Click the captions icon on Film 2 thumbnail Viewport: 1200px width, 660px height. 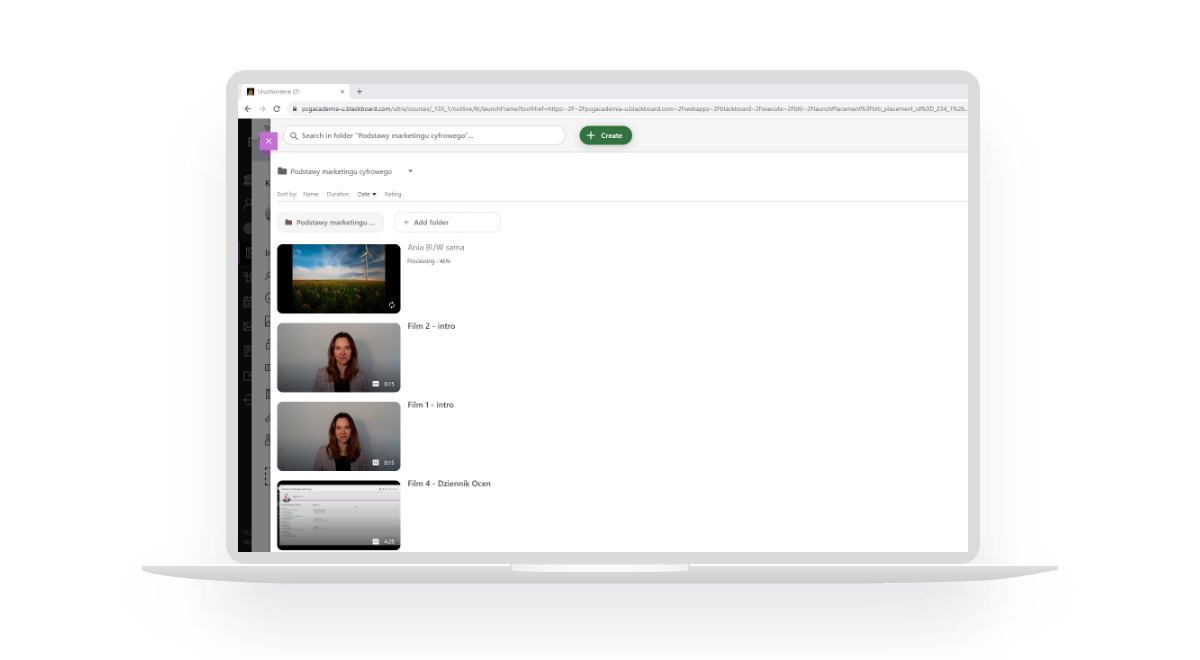click(x=376, y=384)
